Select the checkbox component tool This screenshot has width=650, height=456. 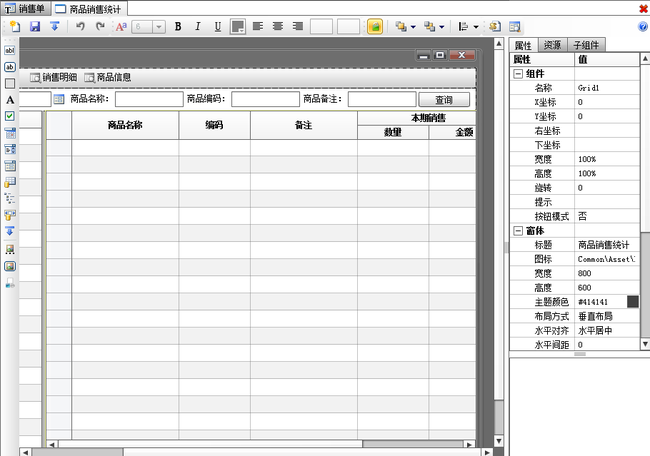pyautogui.click(x=10, y=116)
